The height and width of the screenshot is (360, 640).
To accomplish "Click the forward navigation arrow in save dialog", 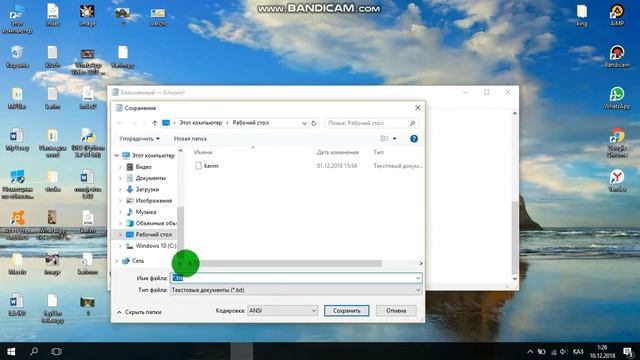I will tap(133, 123).
